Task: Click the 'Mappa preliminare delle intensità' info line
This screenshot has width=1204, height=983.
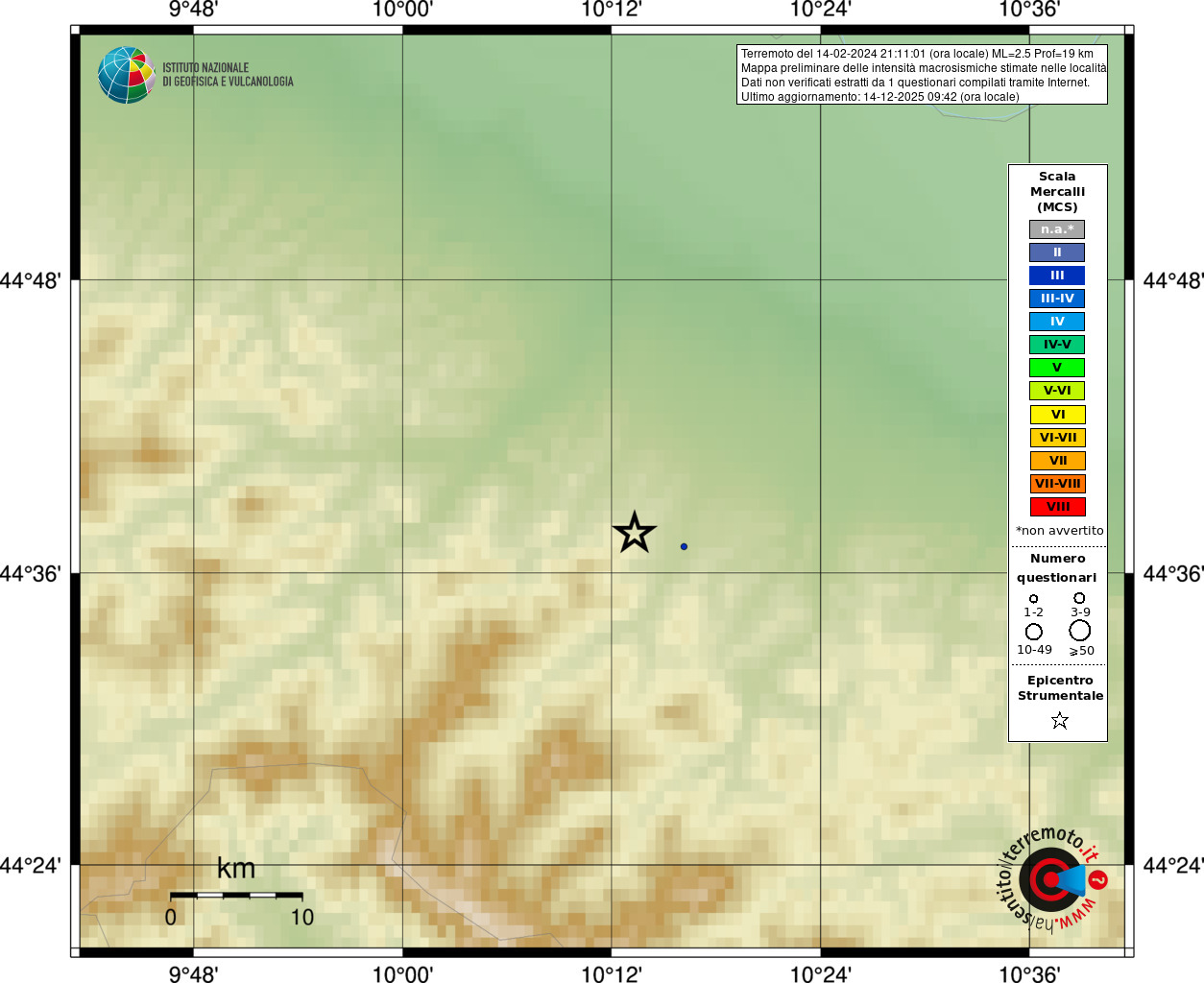Action: [x=923, y=68]
